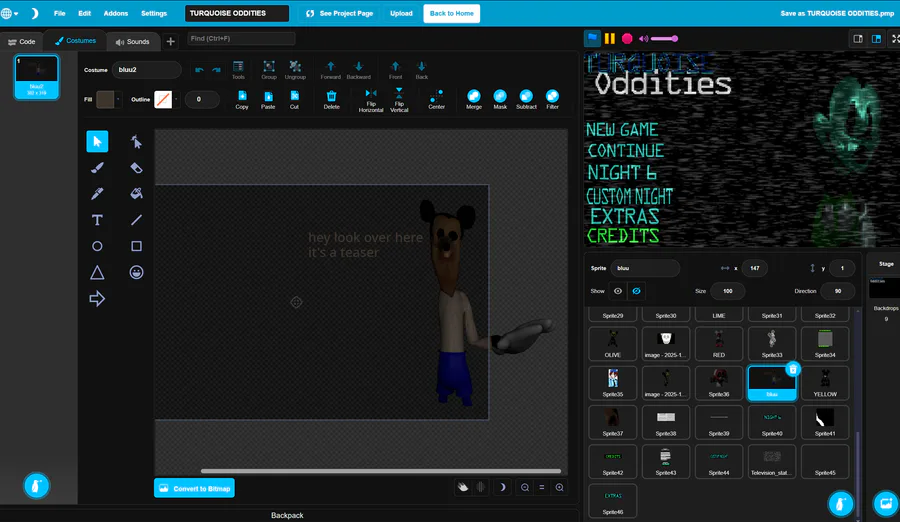
Task: Switch to the Sounds tab
Action: point(133,41)
